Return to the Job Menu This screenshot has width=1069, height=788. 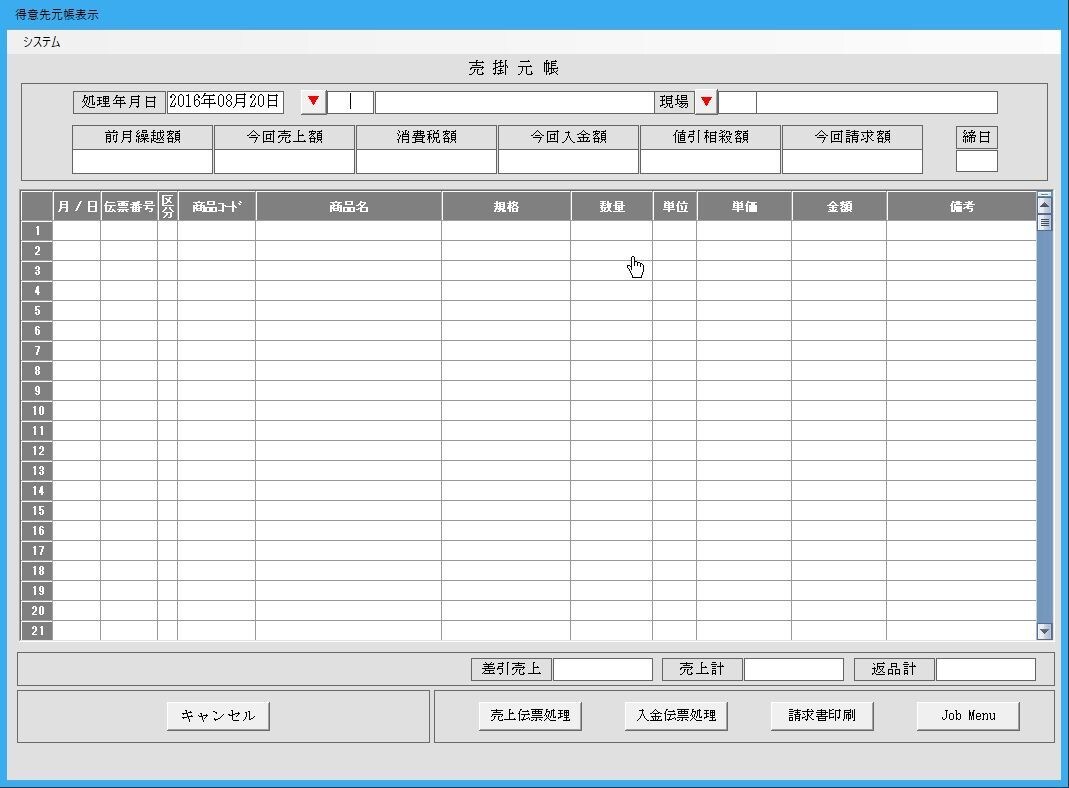[968, 716]
